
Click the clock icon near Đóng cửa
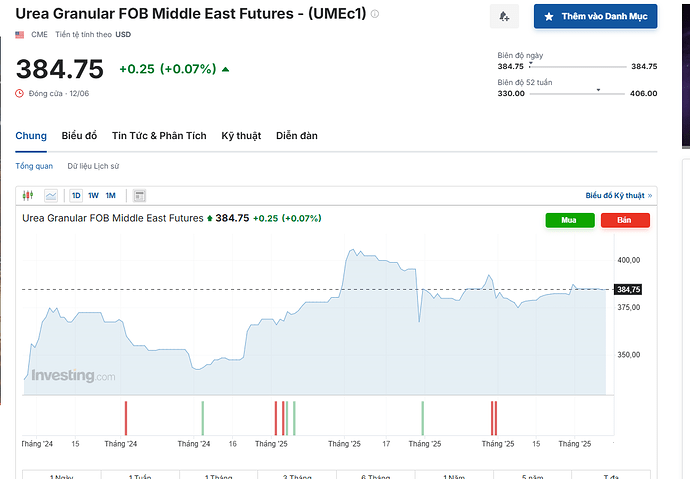[20, 93]
